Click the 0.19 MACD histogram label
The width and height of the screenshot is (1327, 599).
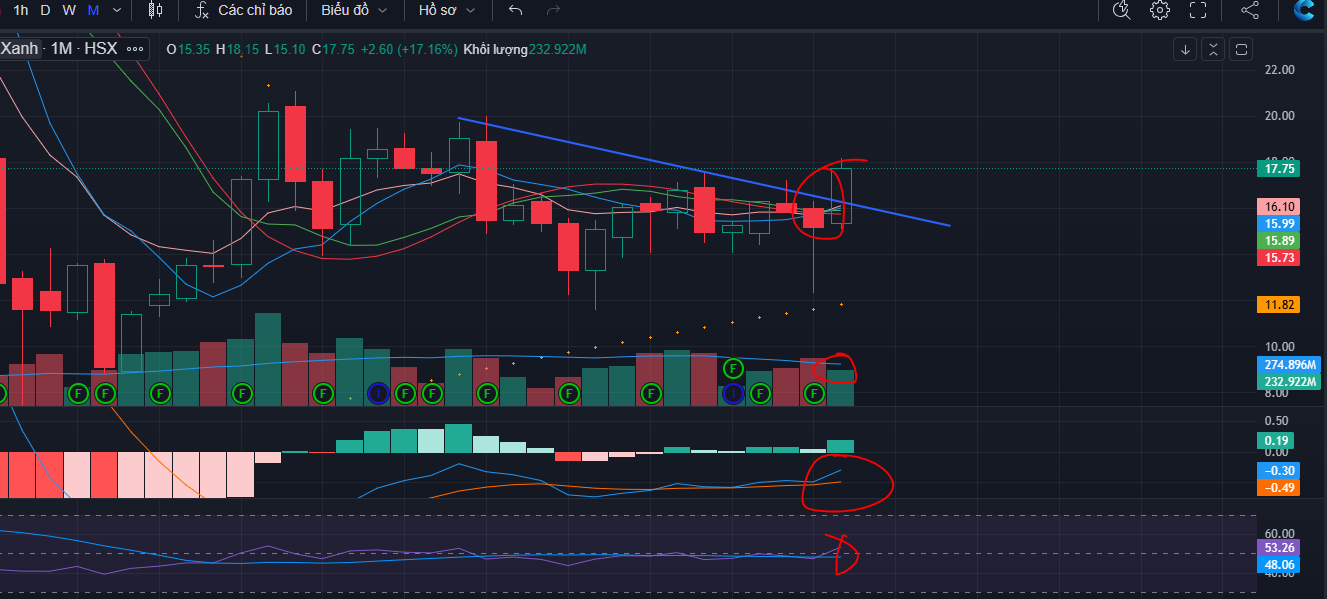click(1275, 440)
